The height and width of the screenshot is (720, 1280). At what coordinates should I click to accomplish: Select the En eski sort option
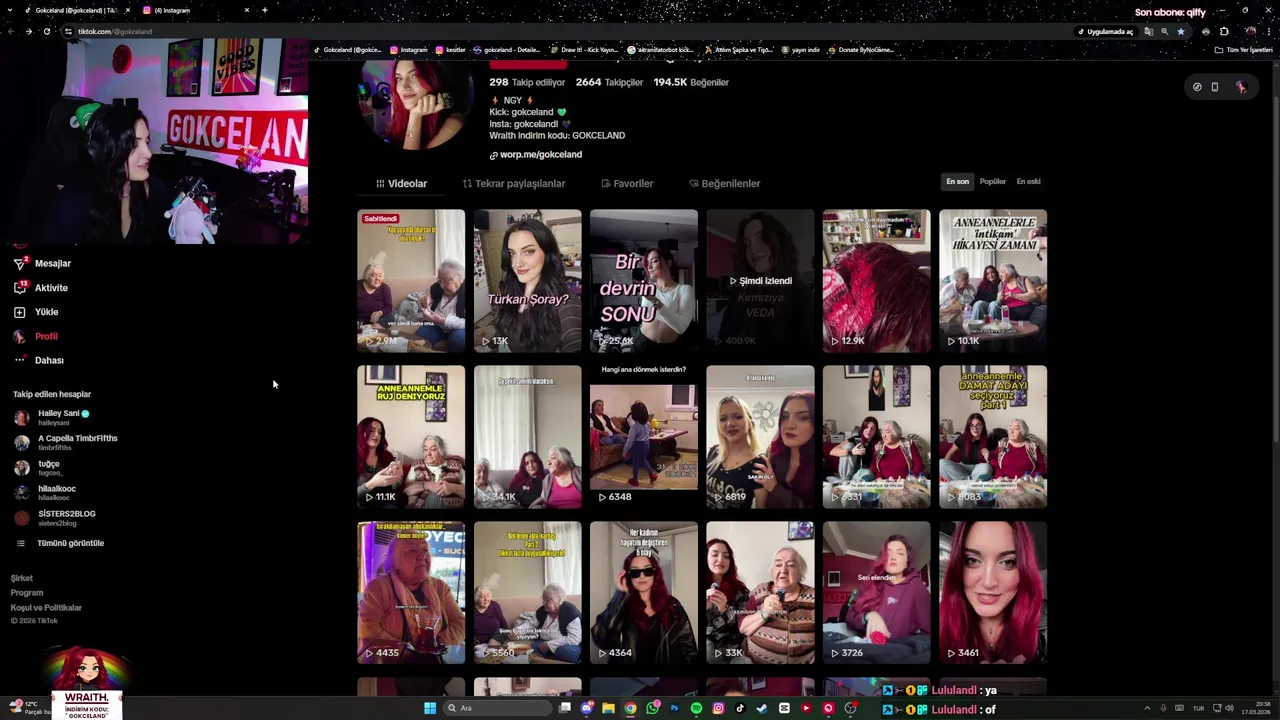pyautogui.click(x=1028, y=181)
